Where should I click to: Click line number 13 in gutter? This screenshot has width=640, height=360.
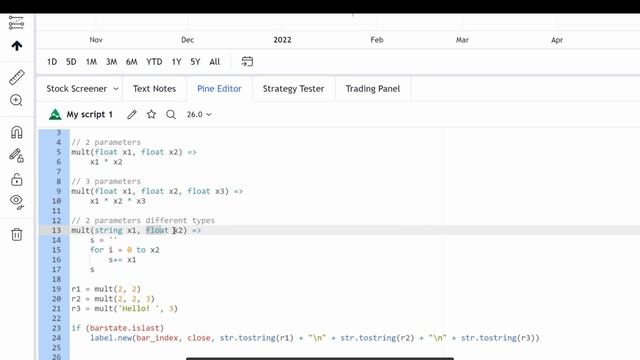[56, 230]
